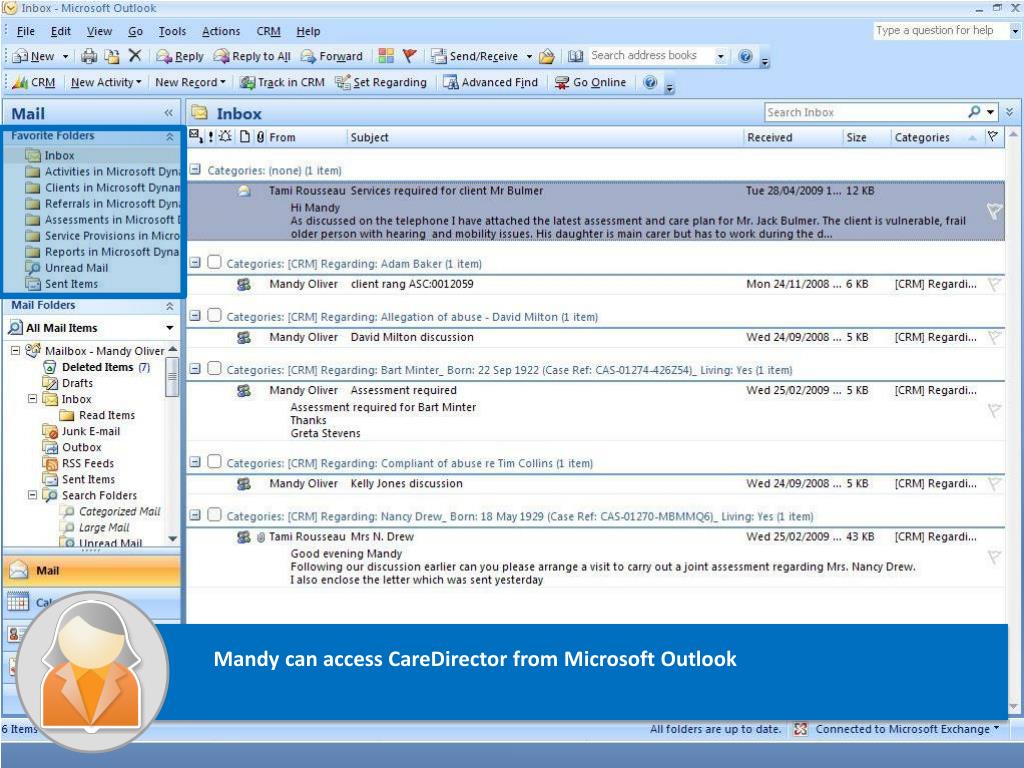Click the Type a question for help box
The width and height of the screenshot is (1024, 768).
tap(939, 31)
